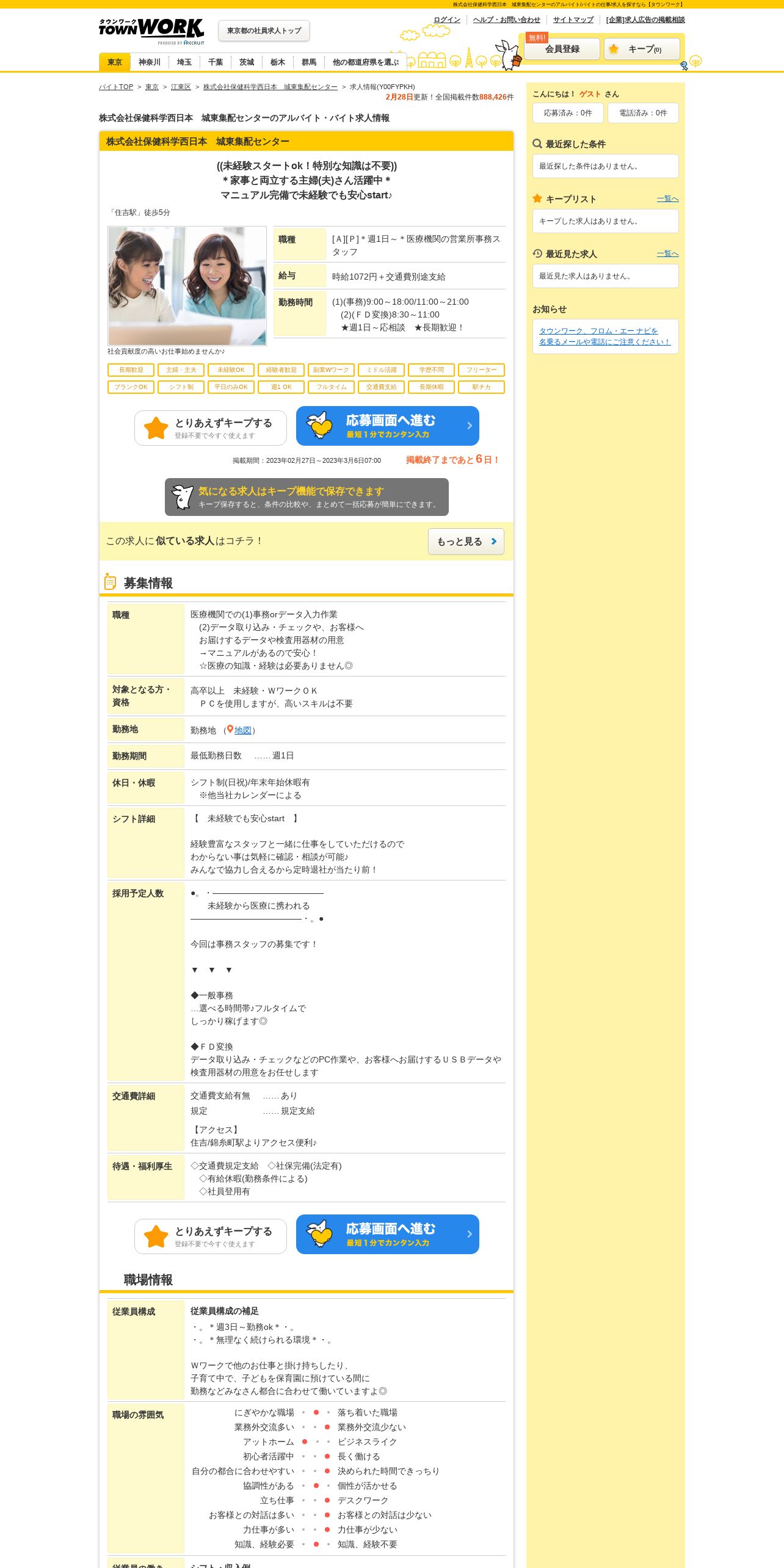
Task: Click the フリーター tag
Action: tap(481, 370)
